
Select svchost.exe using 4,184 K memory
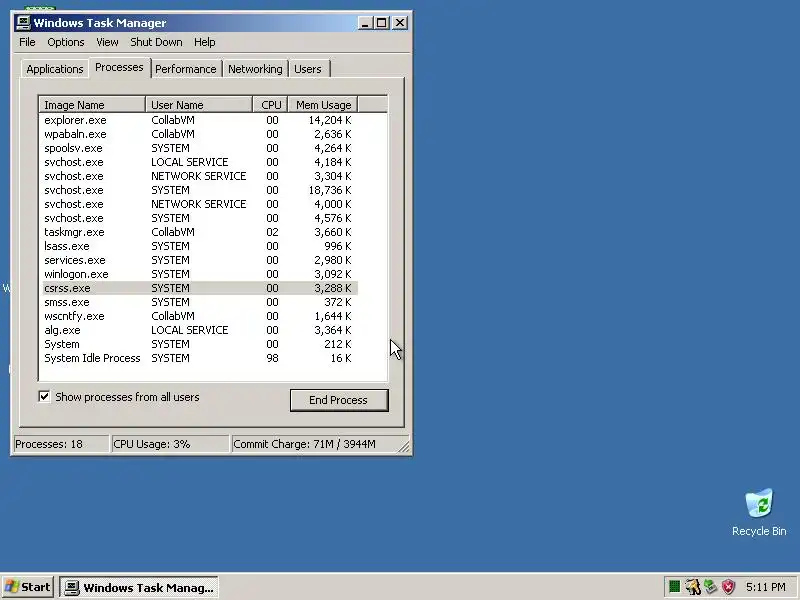(x=200, y=162)
